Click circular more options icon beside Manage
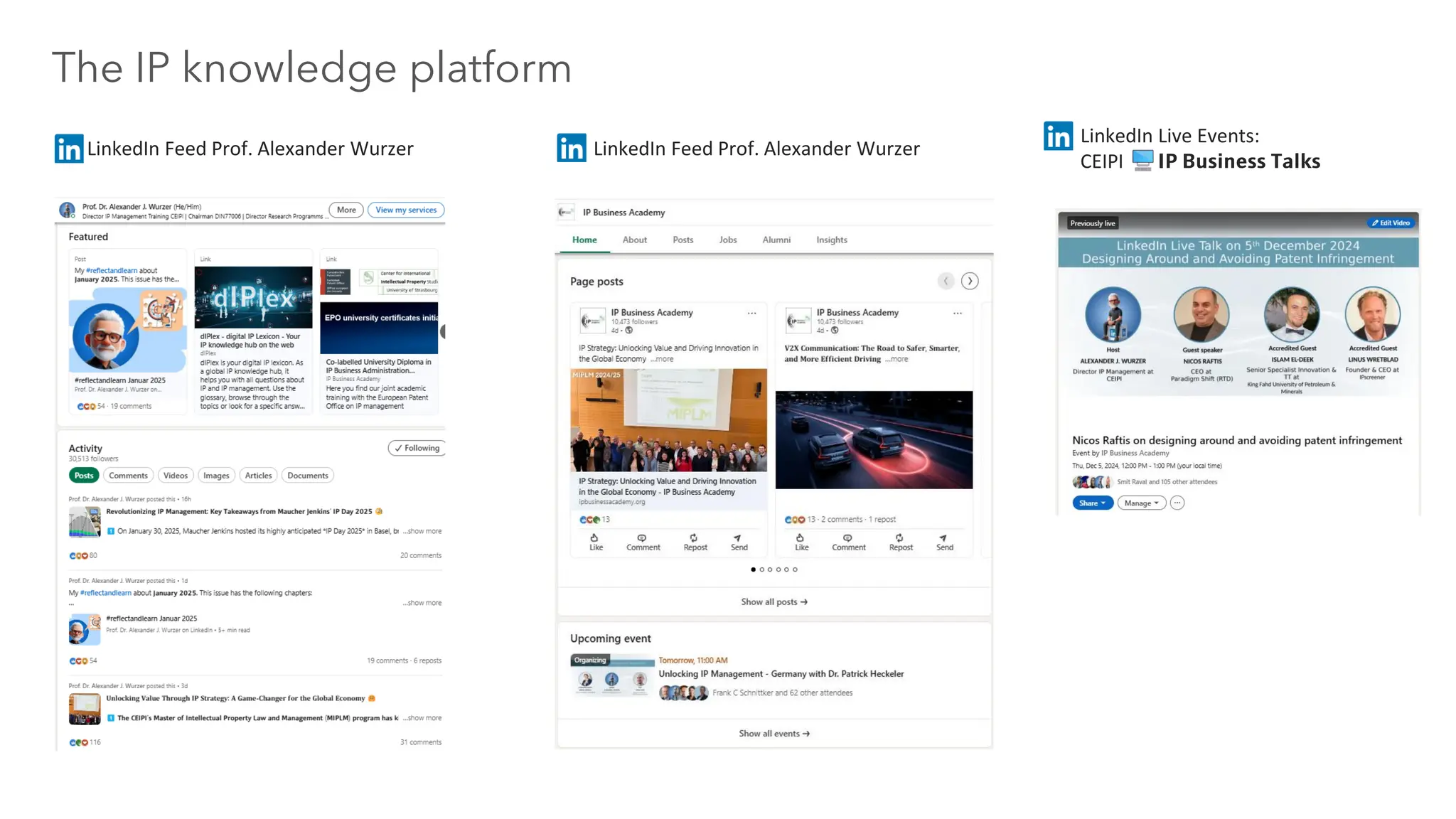 [x=1177, y=503]
